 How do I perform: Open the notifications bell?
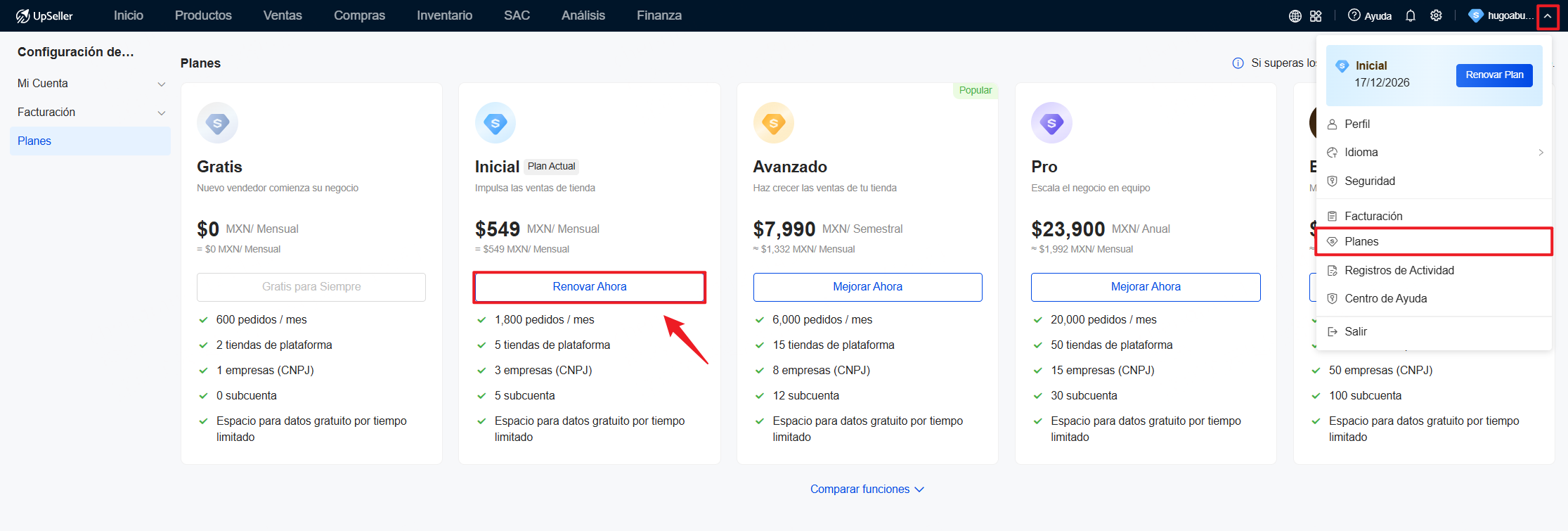[x=1410, y=15]
